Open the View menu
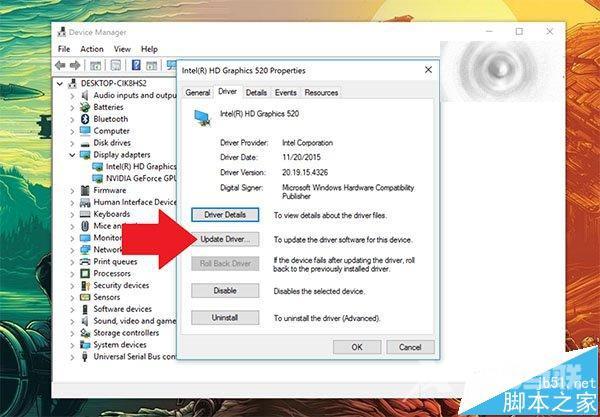Screen dimensions: 600x417 pyautogui.click(x=122, y=49)
